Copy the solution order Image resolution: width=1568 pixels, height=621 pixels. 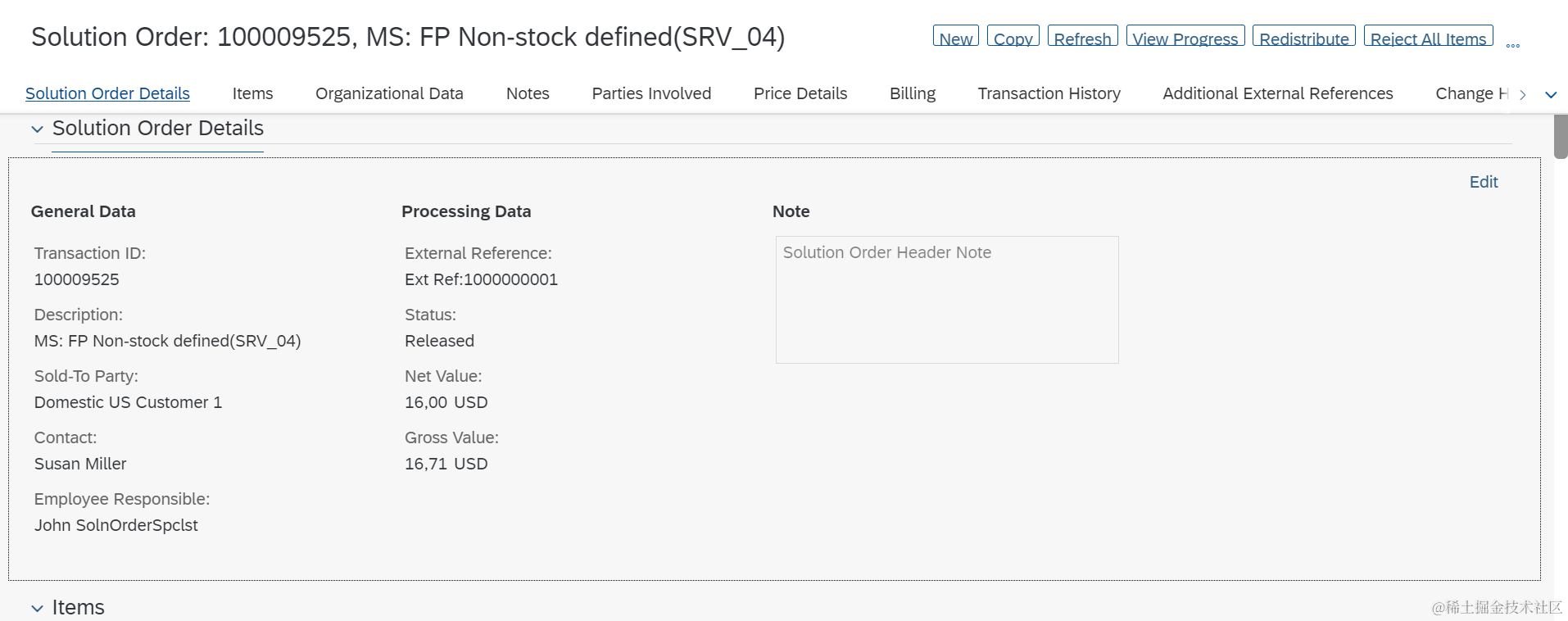(x=1013, y=38)
